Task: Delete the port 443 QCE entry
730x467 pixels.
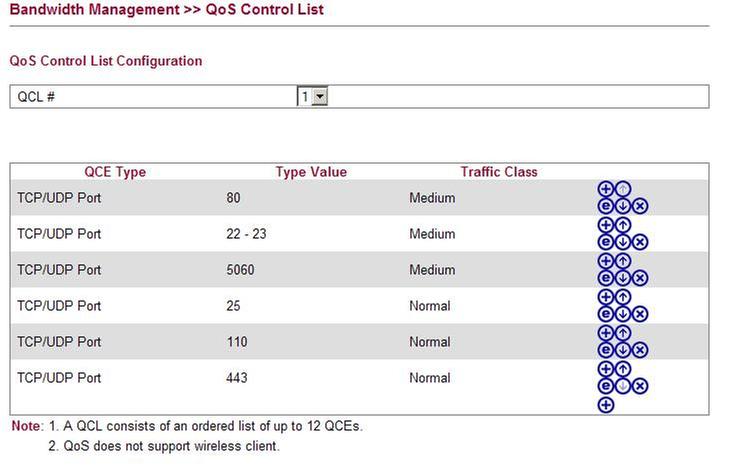Action: pyautogui.click(x=640, y=386)
